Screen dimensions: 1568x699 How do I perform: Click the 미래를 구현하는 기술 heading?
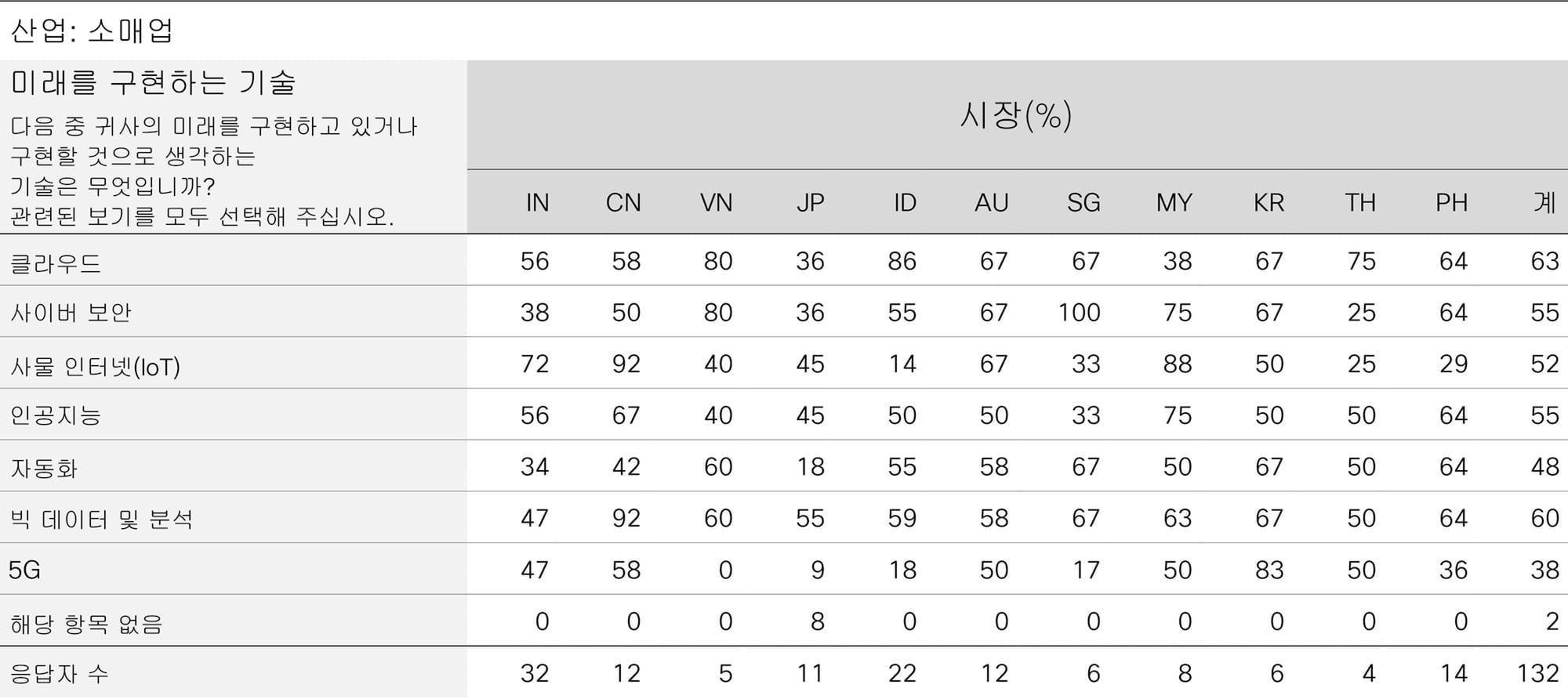click(x=154, y=82)
